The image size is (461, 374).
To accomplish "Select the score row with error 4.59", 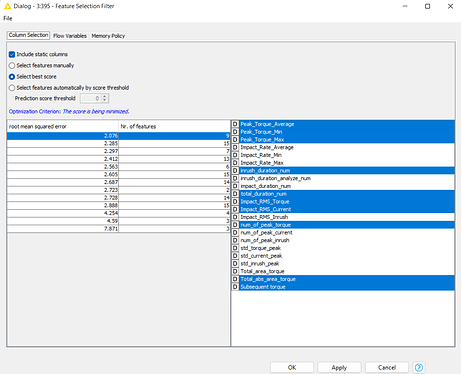I will click(118, 221).
